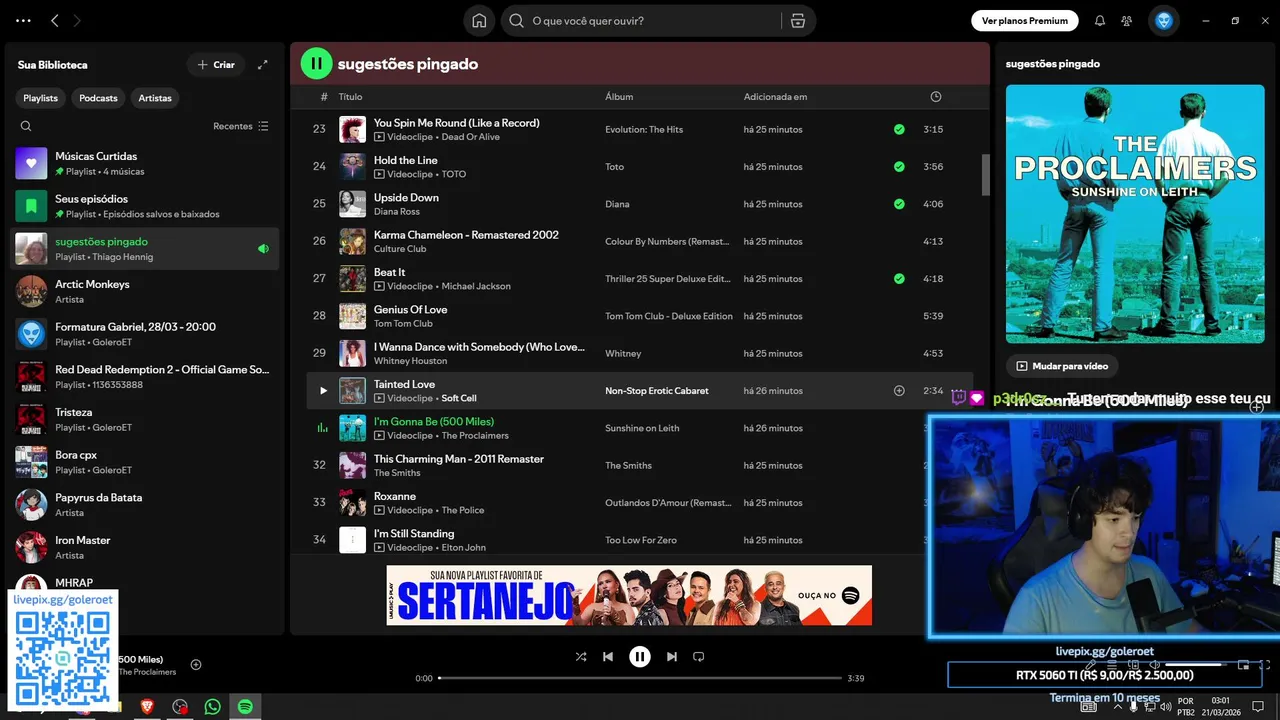
Task: Search within Sua Biblioteca
Action: (x=26, y=126)
